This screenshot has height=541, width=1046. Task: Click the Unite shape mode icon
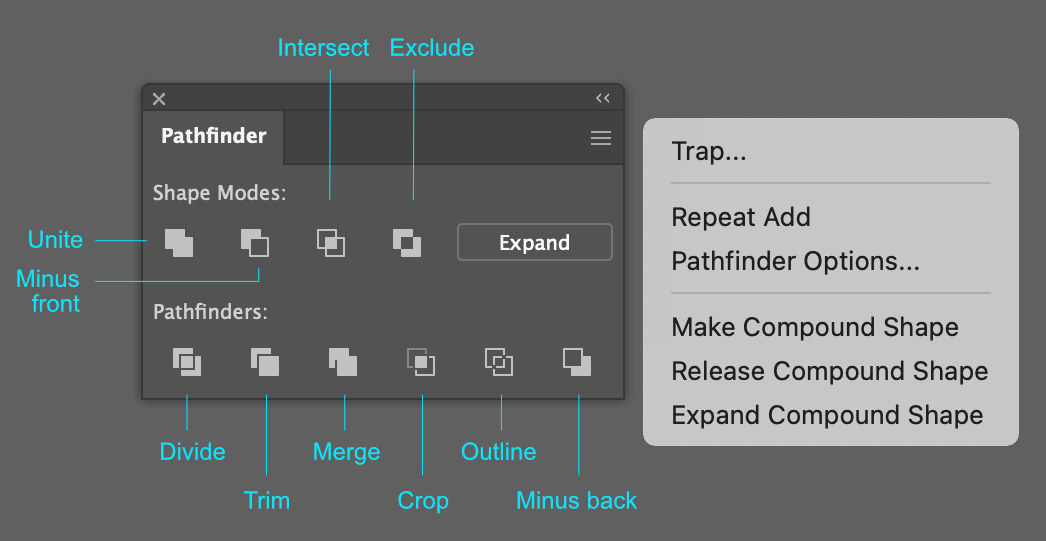pyautogui.click(x=179, y=242)
